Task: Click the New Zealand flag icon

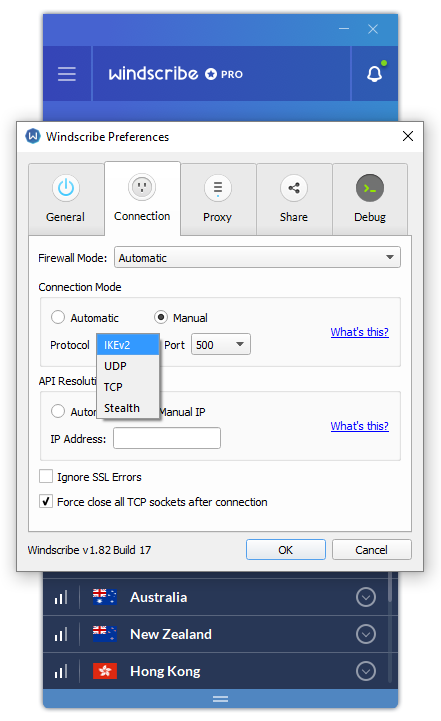Action: click(x=105, y=634)
